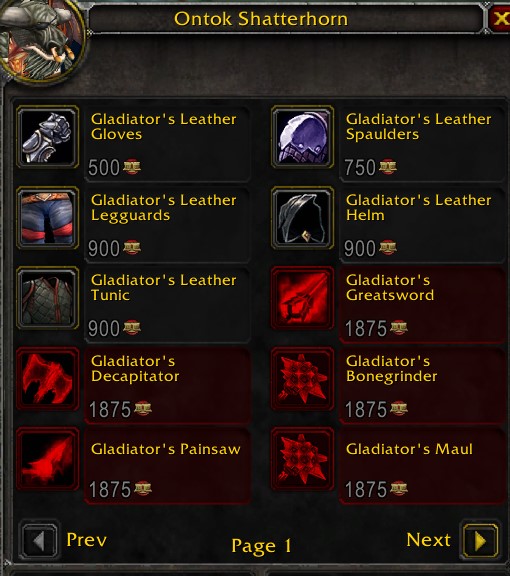Click the Gladiator's Leather Legguards icon
The image size is (510, 576).
[47, 218]
